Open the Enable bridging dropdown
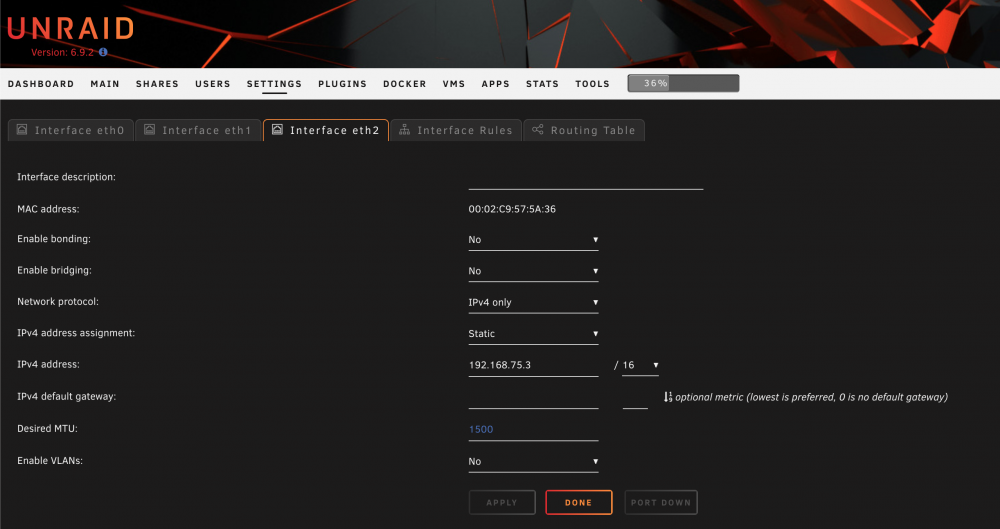 click(x=533, y=271)
